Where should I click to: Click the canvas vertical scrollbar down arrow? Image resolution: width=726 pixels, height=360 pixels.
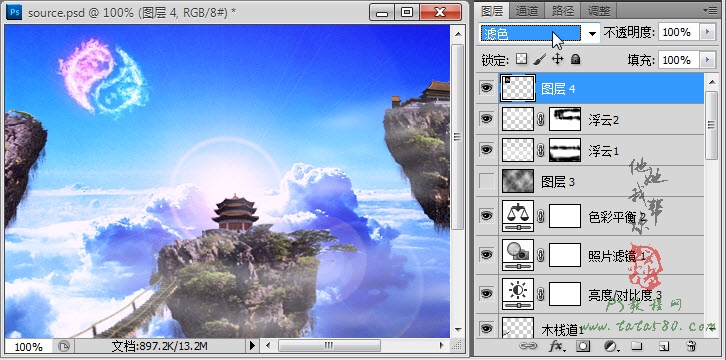[457, 330]
